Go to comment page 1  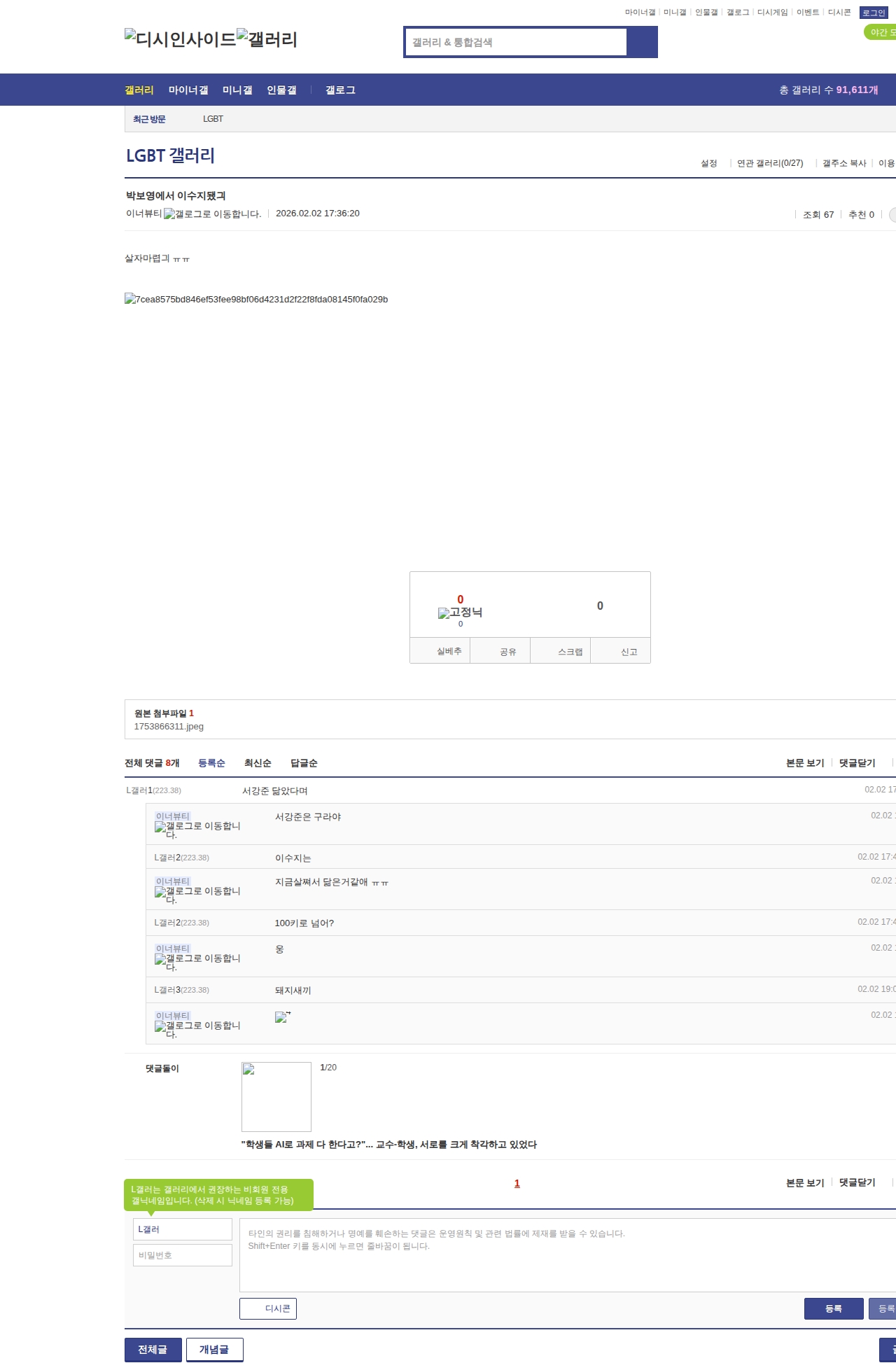pos(517,1183)
